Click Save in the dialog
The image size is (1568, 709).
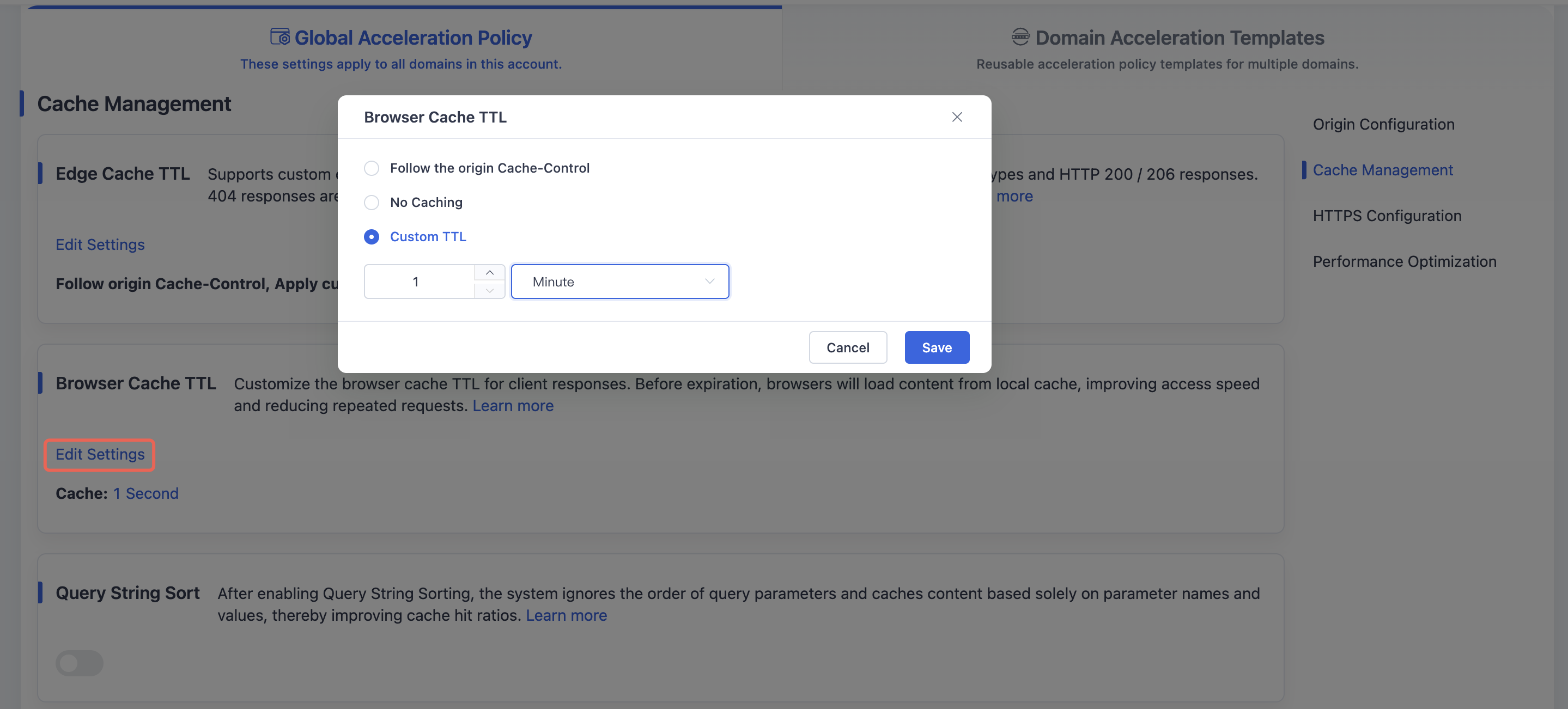[x=936, y=347]
